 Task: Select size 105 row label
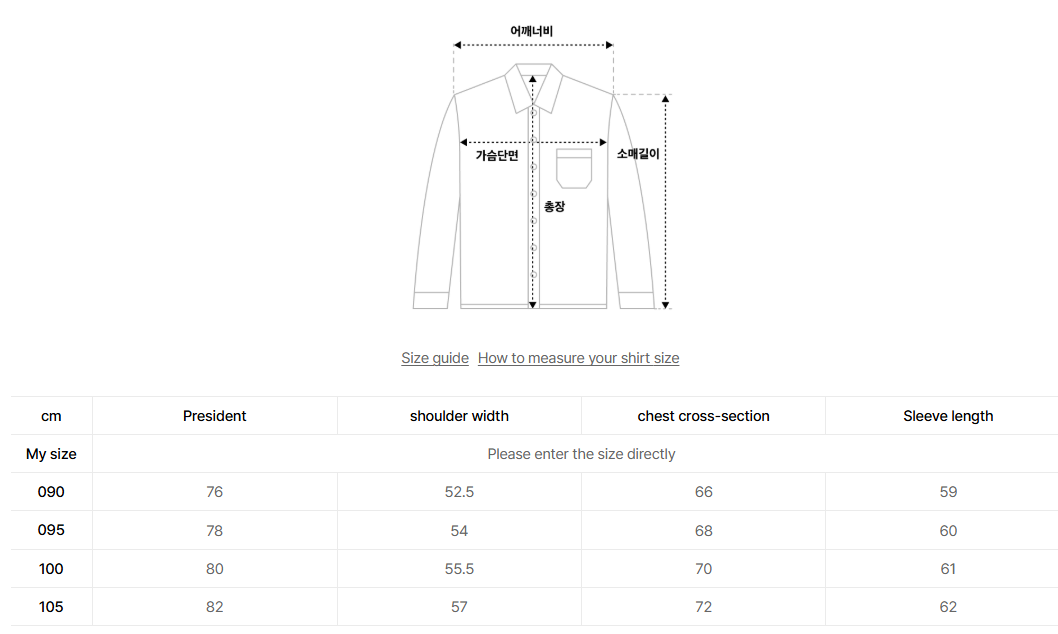point(50,606)
